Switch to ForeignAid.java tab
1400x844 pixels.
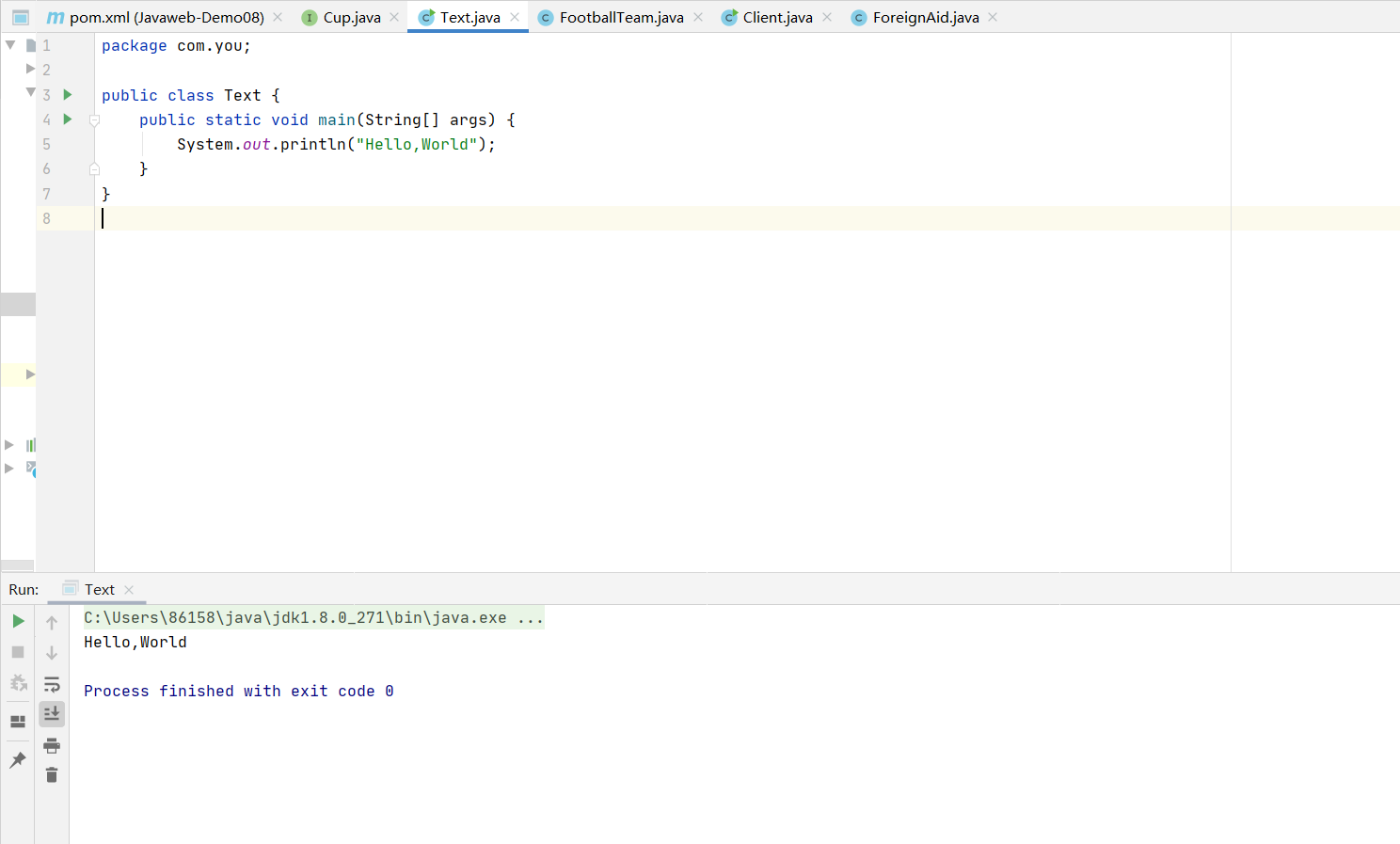click(926, 18)
